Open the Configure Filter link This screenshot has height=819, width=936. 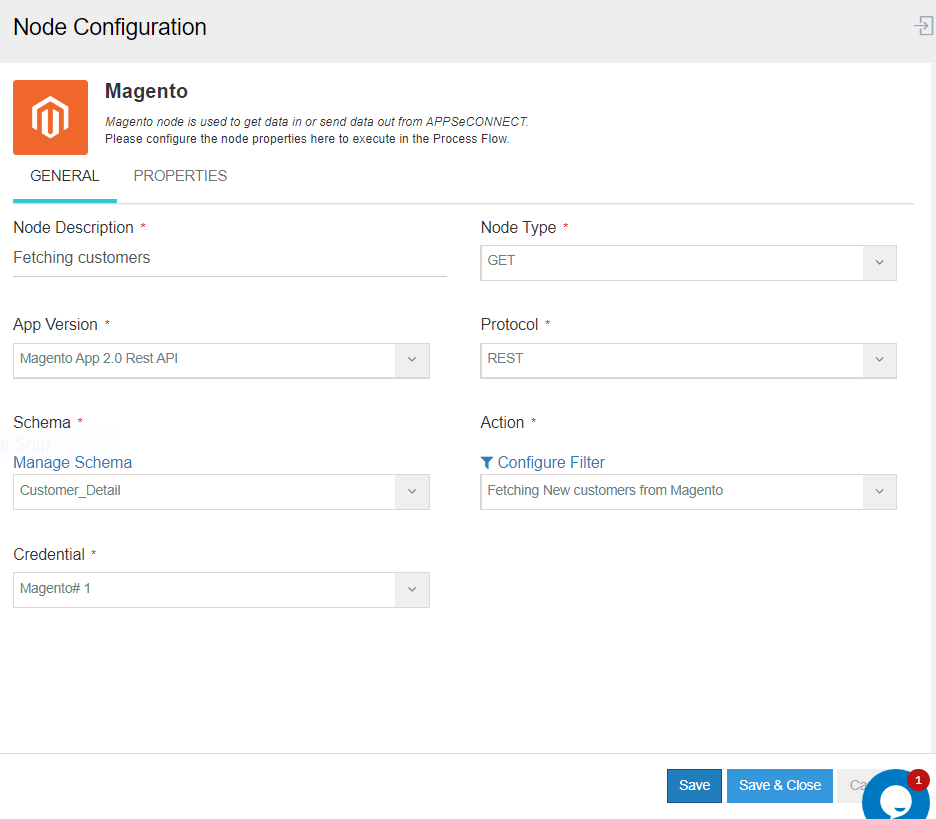pos(551,462)
